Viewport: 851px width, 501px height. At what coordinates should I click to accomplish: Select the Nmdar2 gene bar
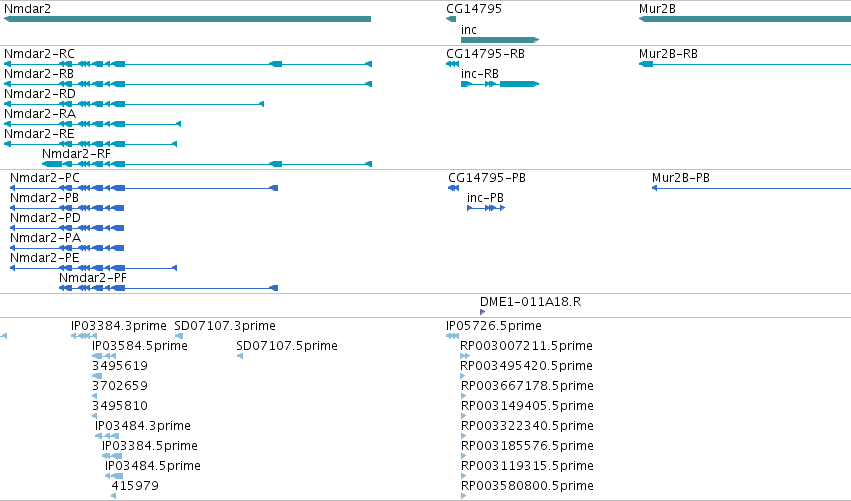tap(187, 19)
